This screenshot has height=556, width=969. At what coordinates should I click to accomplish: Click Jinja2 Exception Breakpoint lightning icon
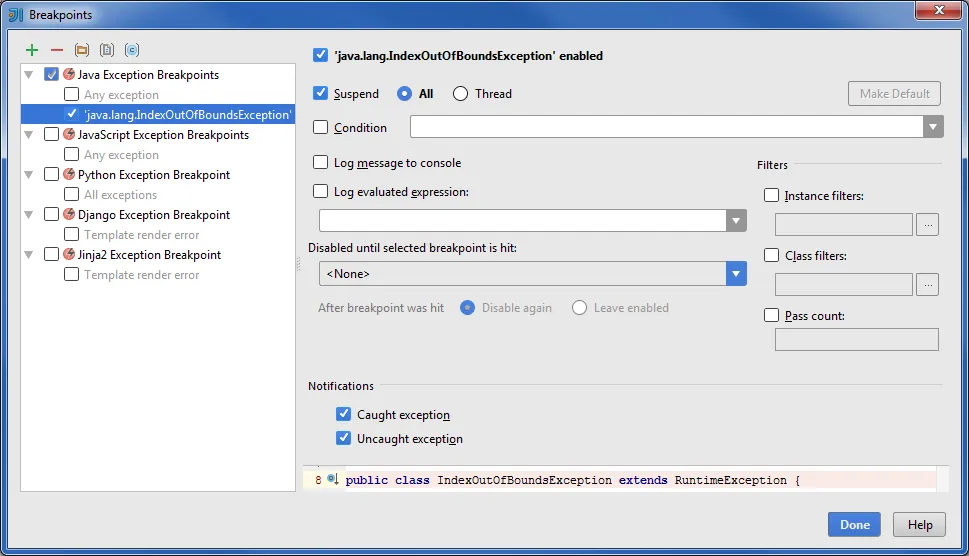(69, 254)
